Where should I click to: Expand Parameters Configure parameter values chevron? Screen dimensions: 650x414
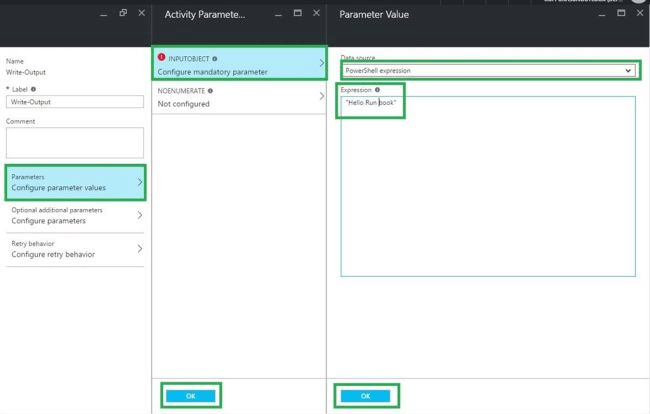140,182
